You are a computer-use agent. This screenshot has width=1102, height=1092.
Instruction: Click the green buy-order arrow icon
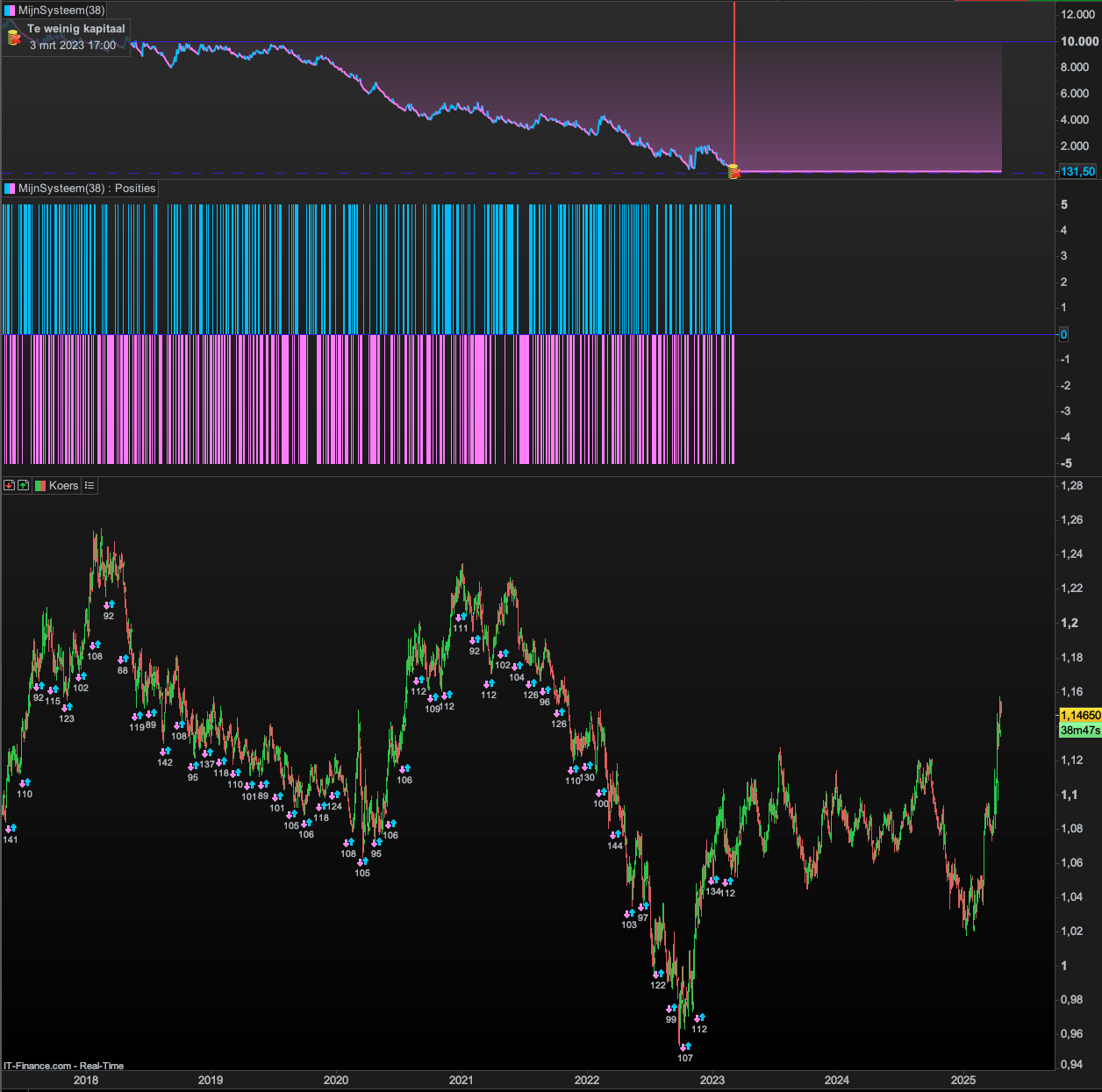point(24,485)
